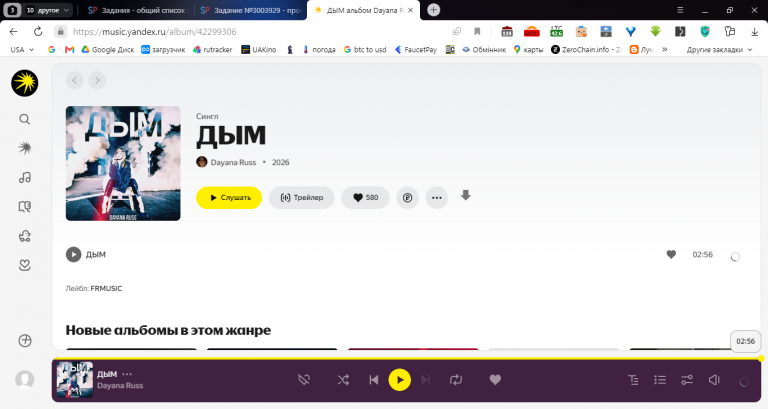Open search in the left sidebar
The image size is (768, 409).
tap(24, 119)
